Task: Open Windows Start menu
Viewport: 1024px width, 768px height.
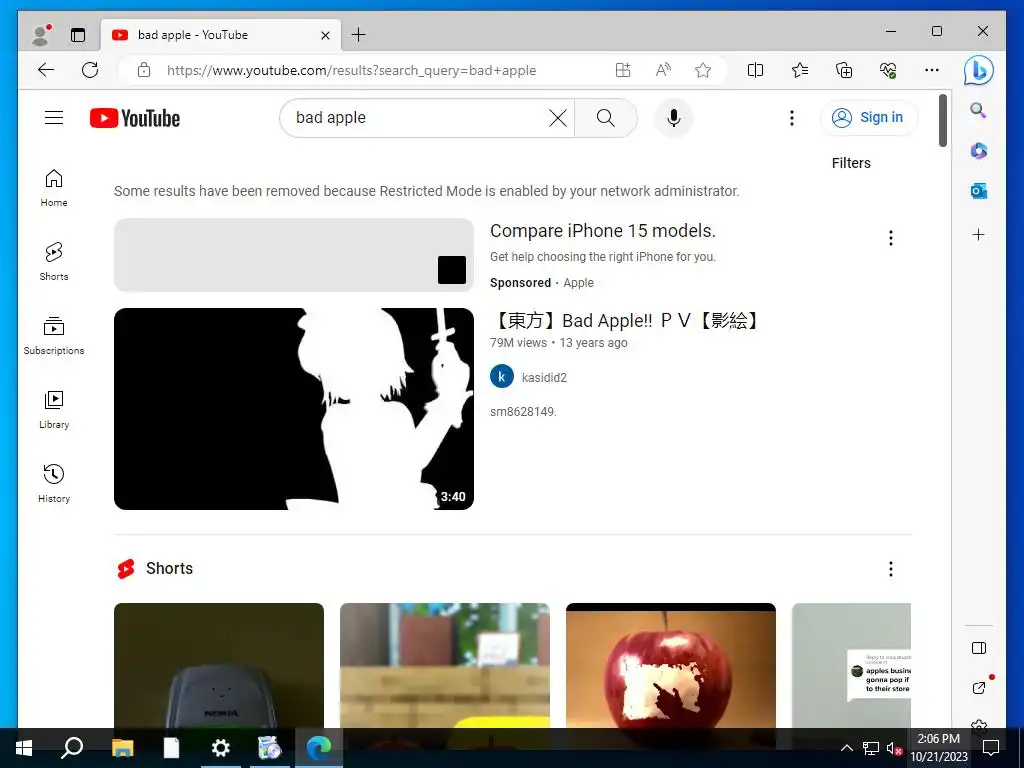Action: click(24, 748)
